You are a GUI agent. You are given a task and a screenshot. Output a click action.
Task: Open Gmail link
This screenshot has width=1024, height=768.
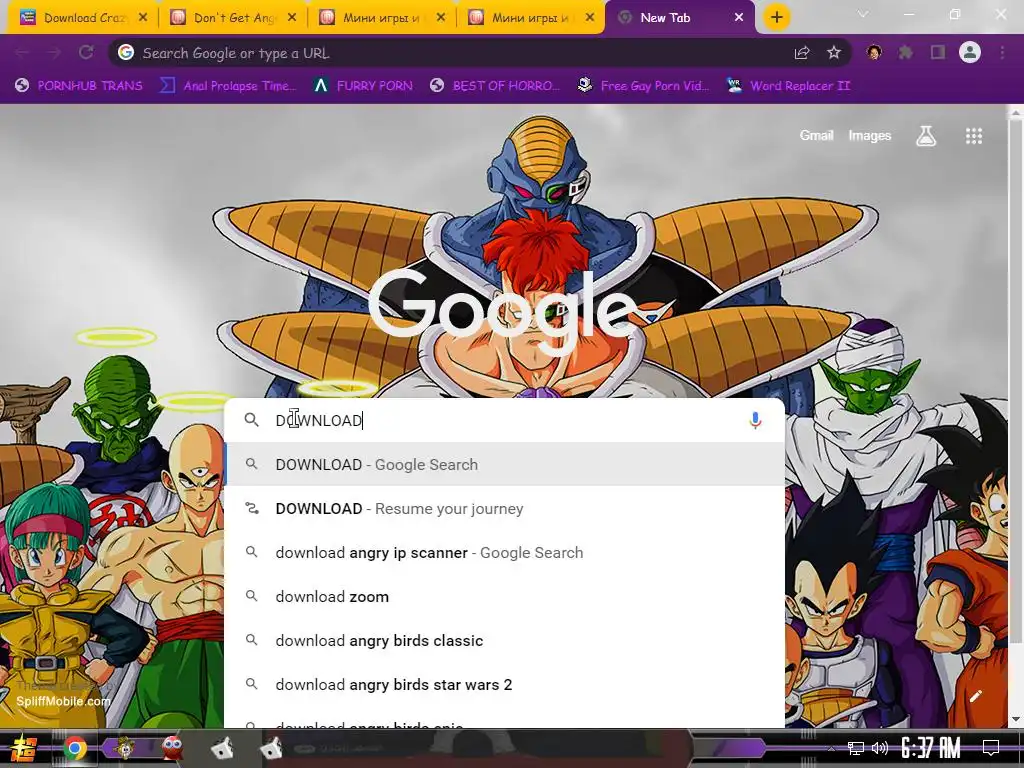pyautogui.click(x=816, y=135)
